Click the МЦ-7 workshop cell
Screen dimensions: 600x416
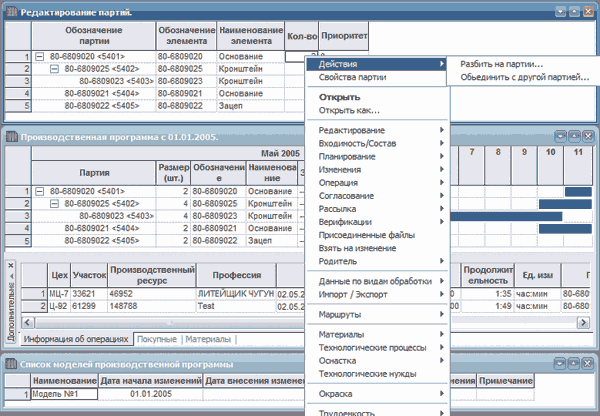[59, 294]
